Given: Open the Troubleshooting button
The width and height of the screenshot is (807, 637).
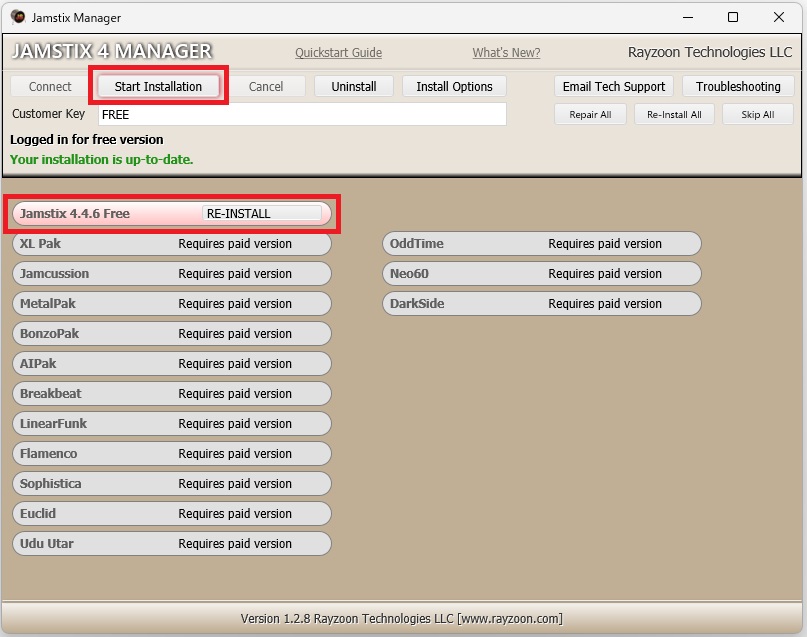Looking at the screenshot, I should click(738, 87).
